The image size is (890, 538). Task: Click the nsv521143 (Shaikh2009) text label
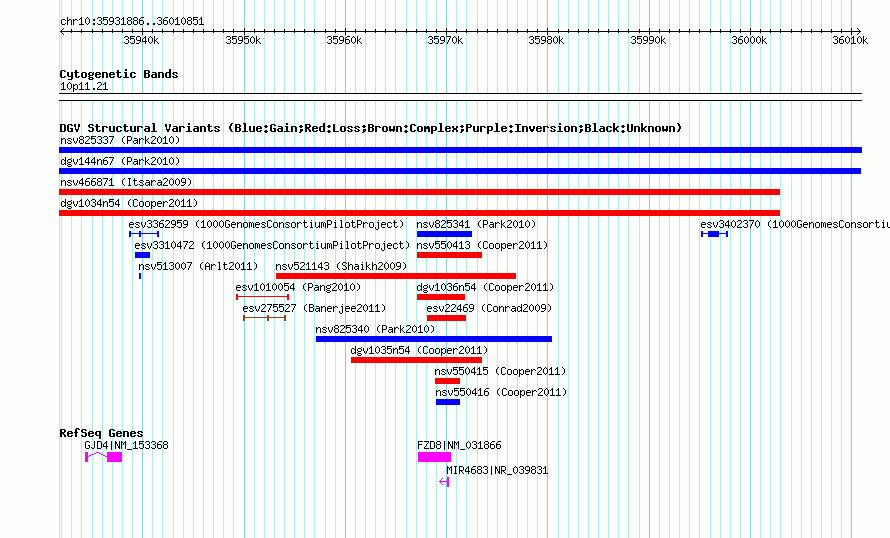(341, 266)
